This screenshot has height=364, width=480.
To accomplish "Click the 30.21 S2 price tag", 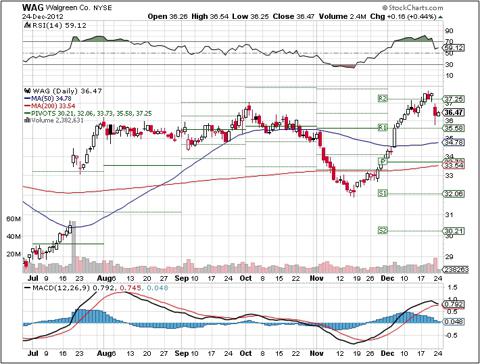I will 454,231.
